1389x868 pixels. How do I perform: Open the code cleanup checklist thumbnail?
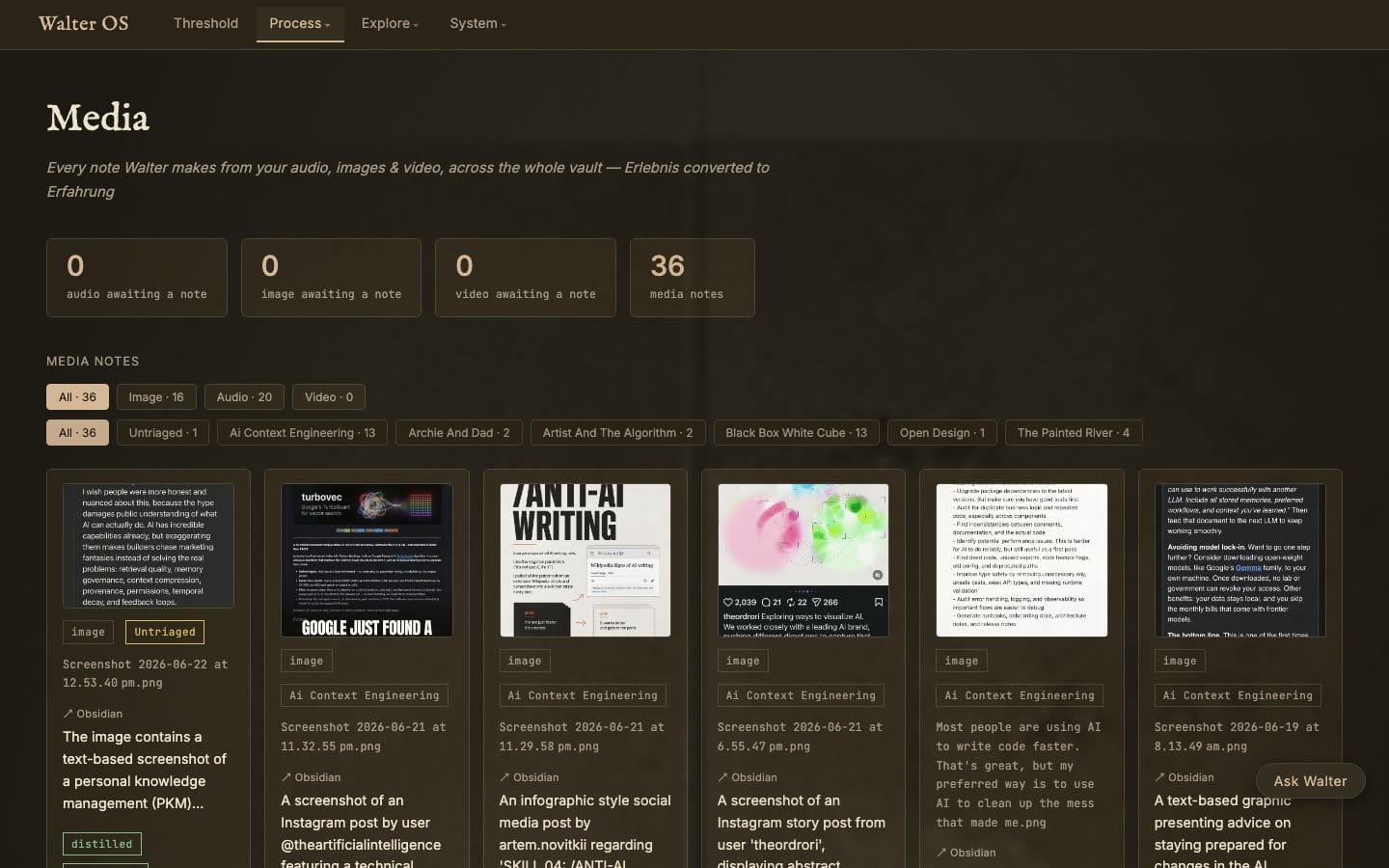click(x=1021, y=560)
